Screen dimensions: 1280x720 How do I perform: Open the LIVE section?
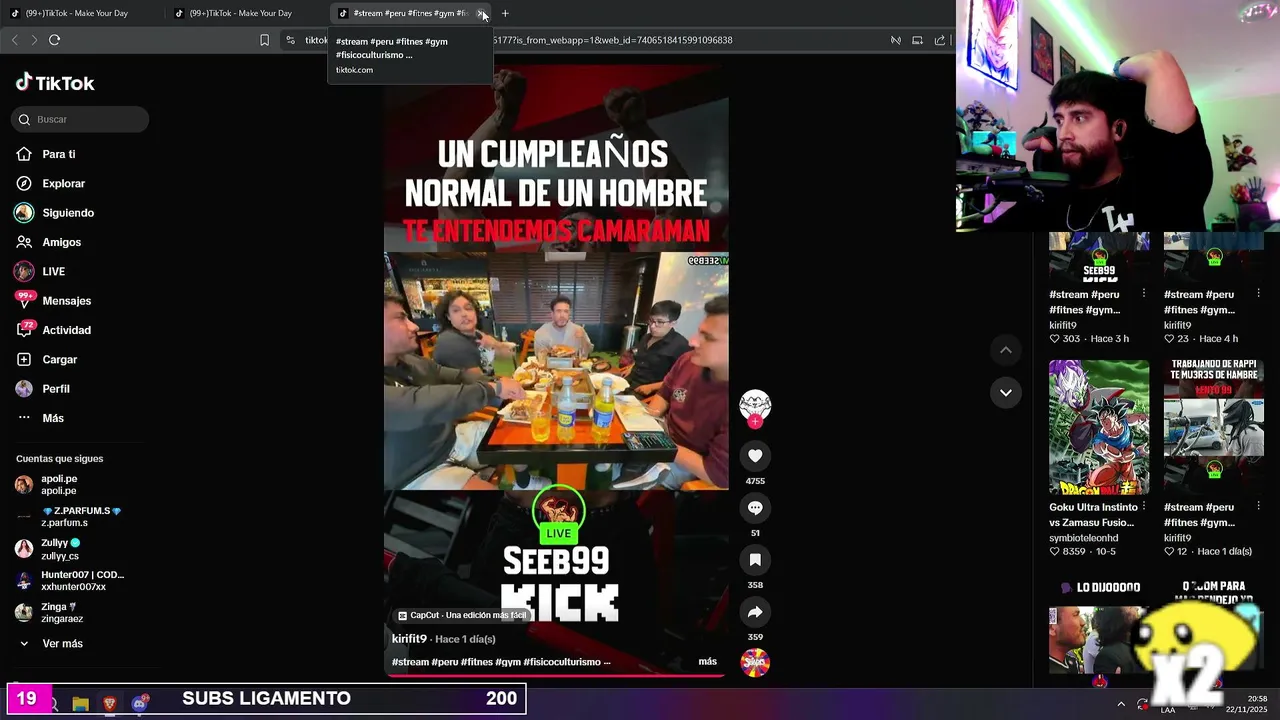coord(40,271)
